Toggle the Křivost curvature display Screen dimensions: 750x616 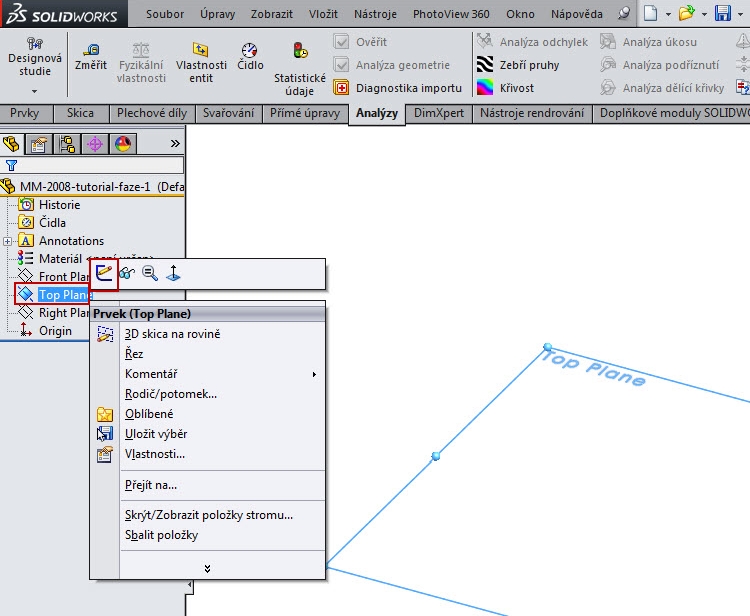point(505,88)
